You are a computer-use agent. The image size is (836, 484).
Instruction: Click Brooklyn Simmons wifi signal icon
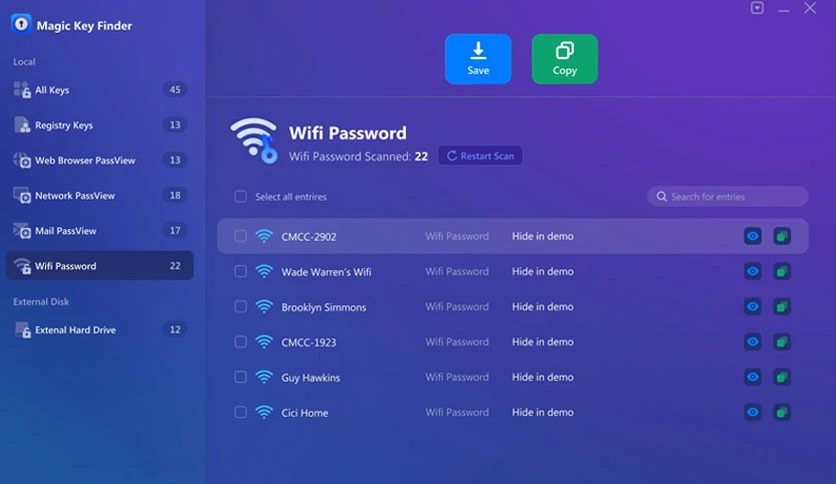[264, 306]
